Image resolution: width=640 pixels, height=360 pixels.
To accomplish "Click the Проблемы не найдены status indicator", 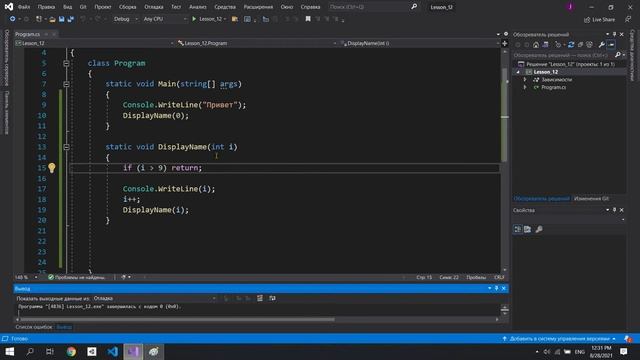I will pyautogui.click(x=77, y=277).
